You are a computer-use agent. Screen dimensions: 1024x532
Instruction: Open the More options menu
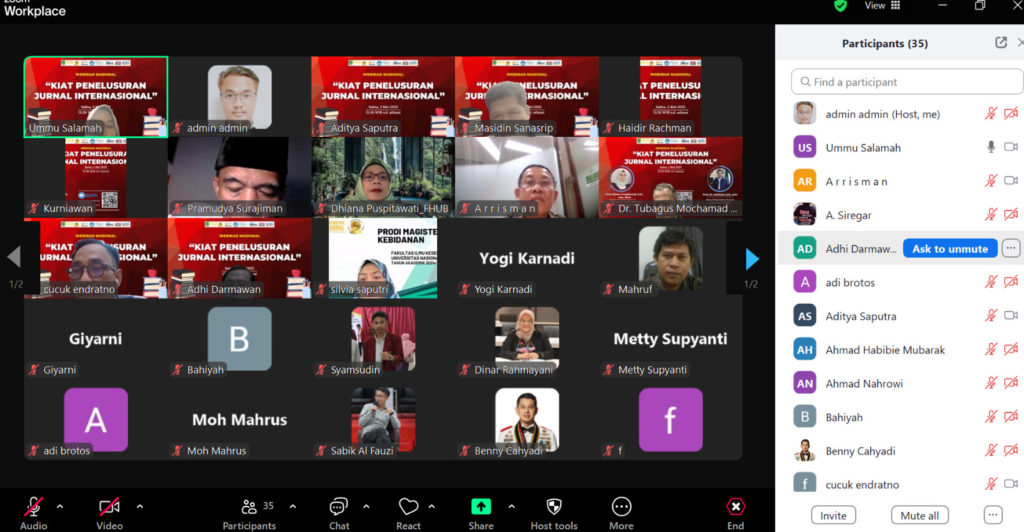coord(621,513)
